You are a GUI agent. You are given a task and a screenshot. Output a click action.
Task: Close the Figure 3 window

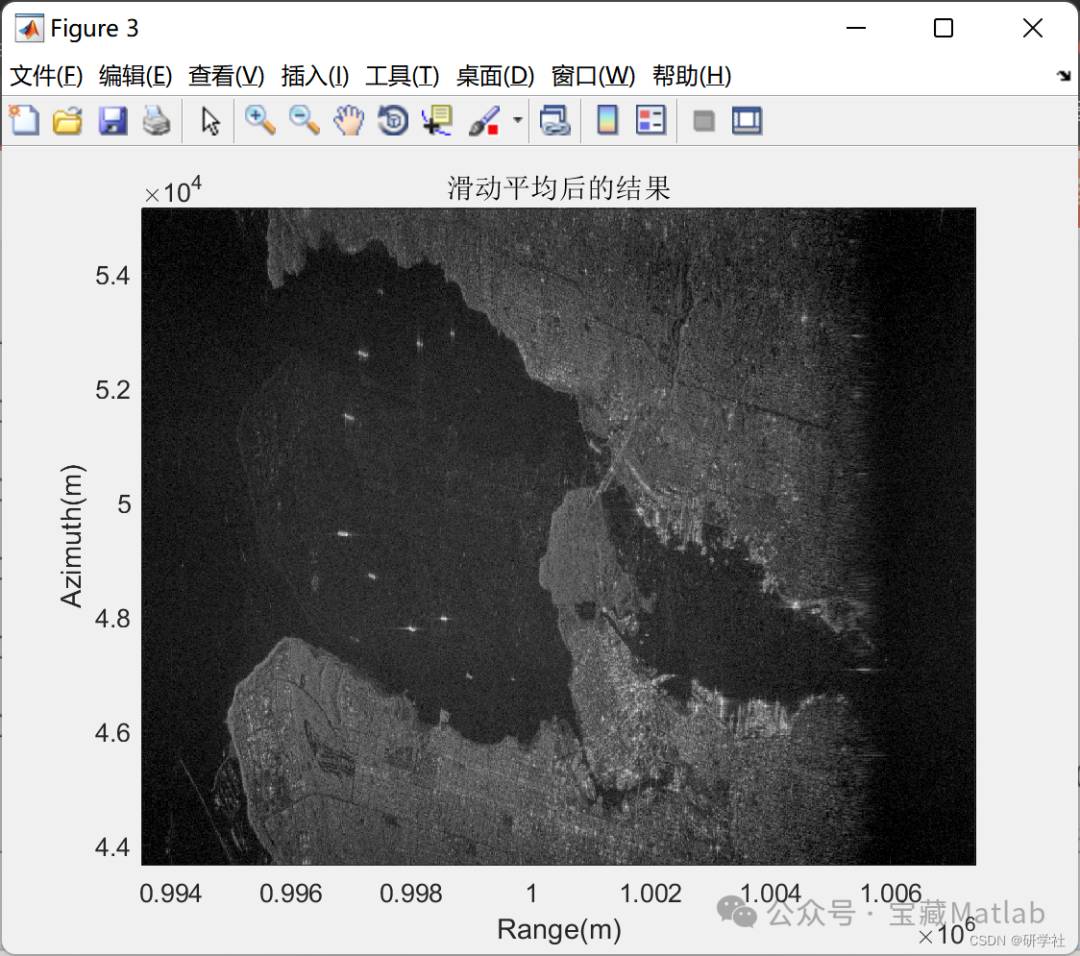coord(1032,28)
